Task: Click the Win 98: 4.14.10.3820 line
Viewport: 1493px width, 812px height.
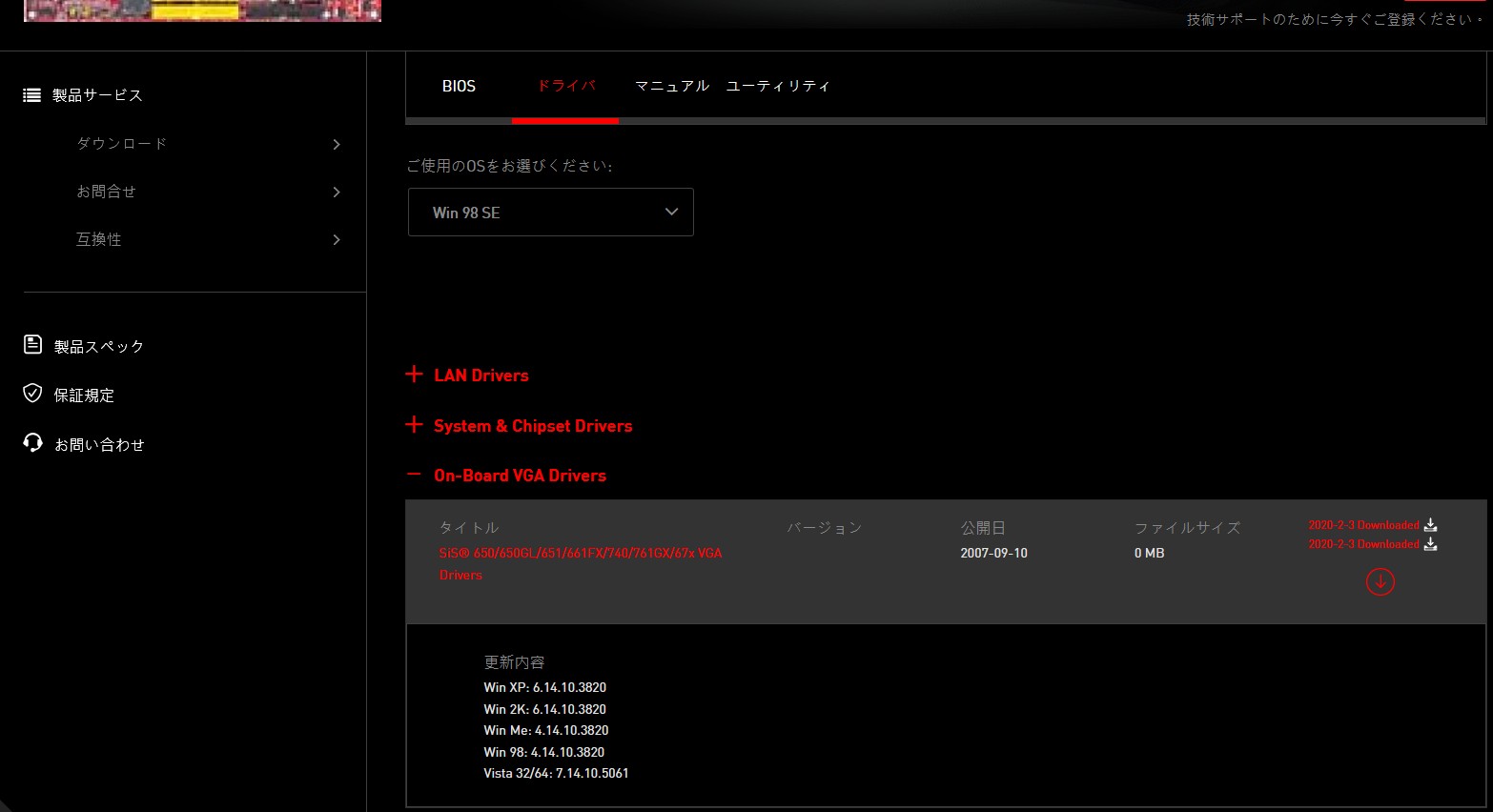Action: pyautogui.click(x=543, y=752)
